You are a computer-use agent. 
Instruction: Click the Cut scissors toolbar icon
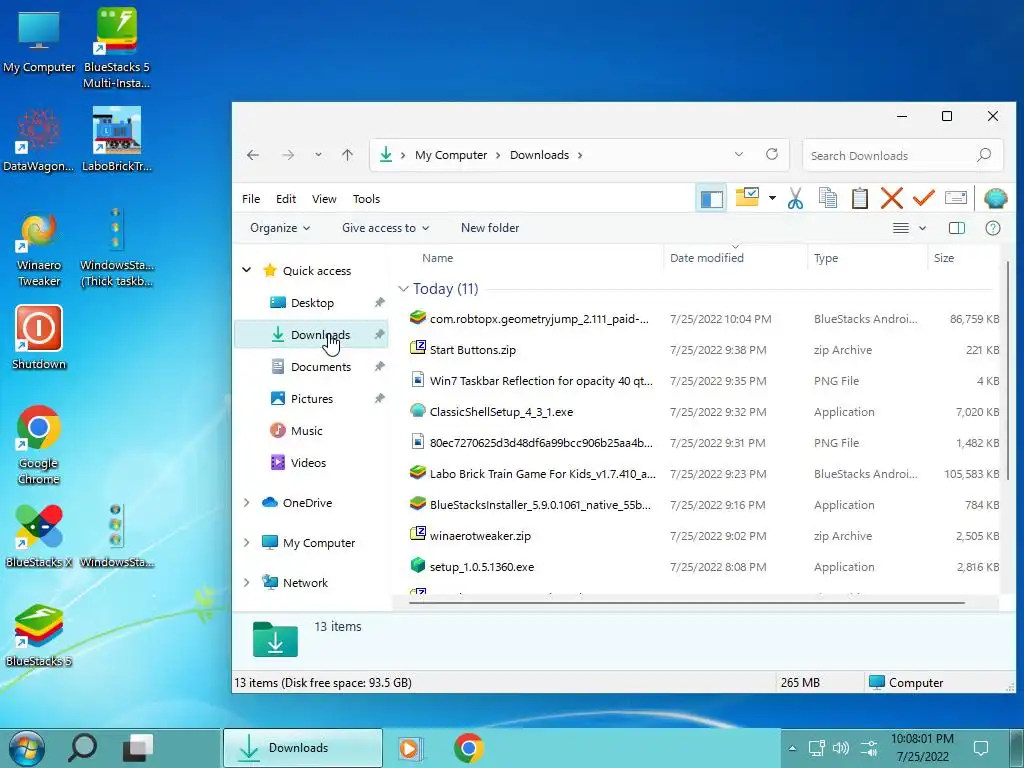[x=795, y=198]
